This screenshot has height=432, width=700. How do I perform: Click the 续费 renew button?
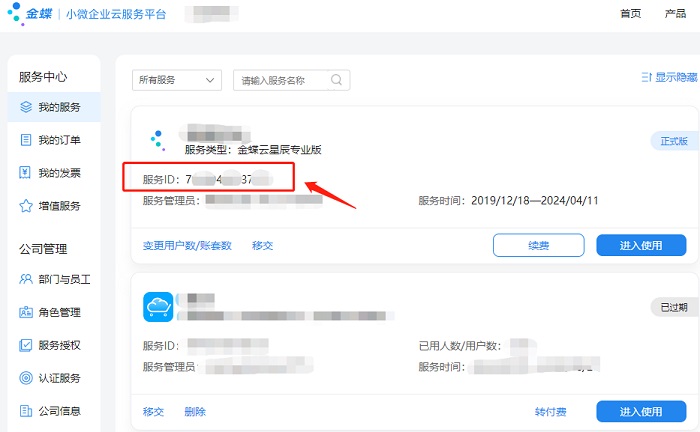click(538, 245)
